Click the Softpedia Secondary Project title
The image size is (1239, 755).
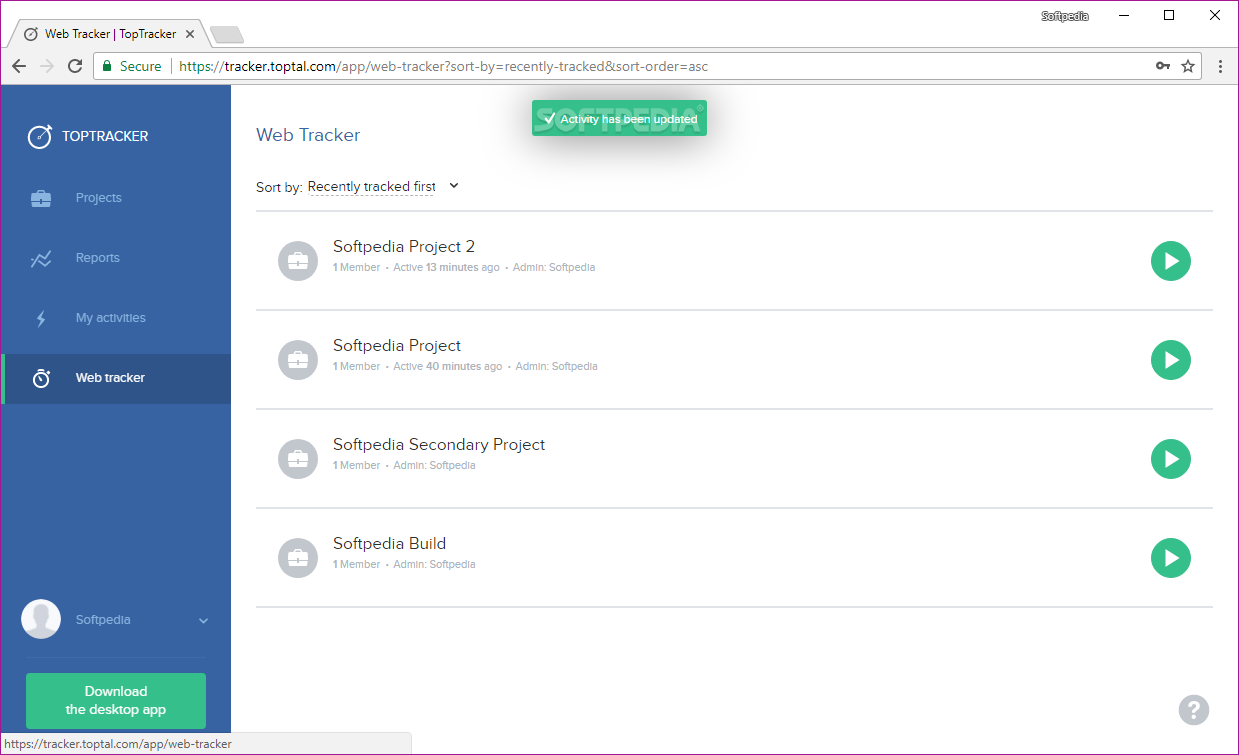pos(439,445)
